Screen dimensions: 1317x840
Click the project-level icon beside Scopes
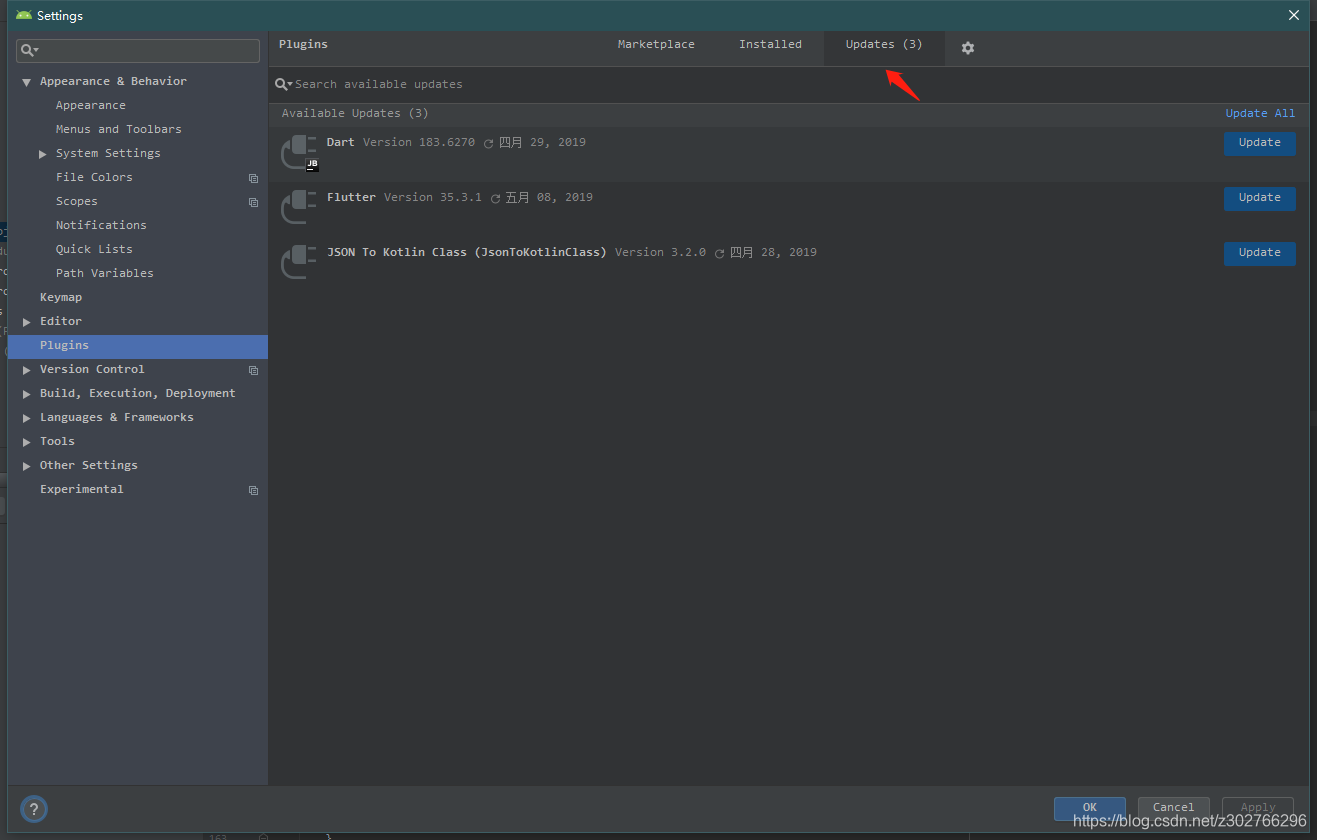tap(253, 202)
